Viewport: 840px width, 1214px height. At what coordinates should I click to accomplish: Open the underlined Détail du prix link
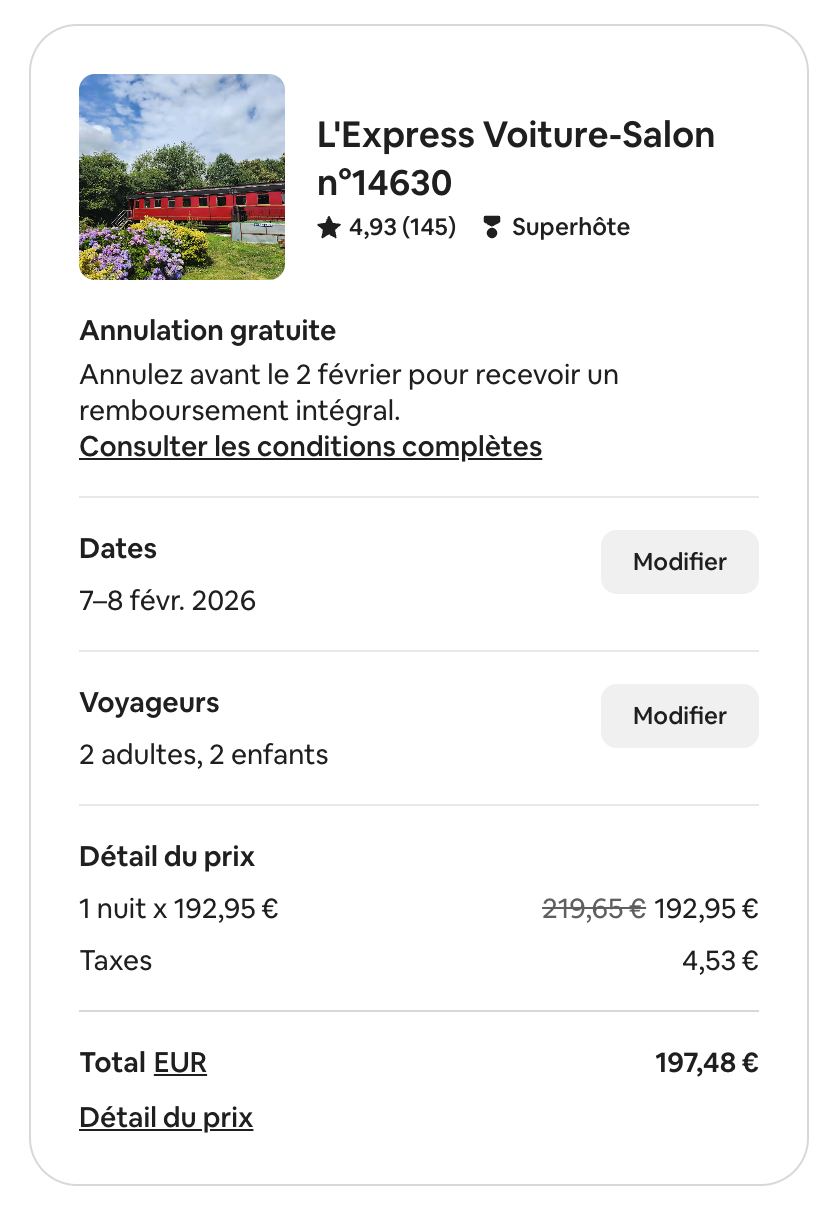tap(166, 1117)
